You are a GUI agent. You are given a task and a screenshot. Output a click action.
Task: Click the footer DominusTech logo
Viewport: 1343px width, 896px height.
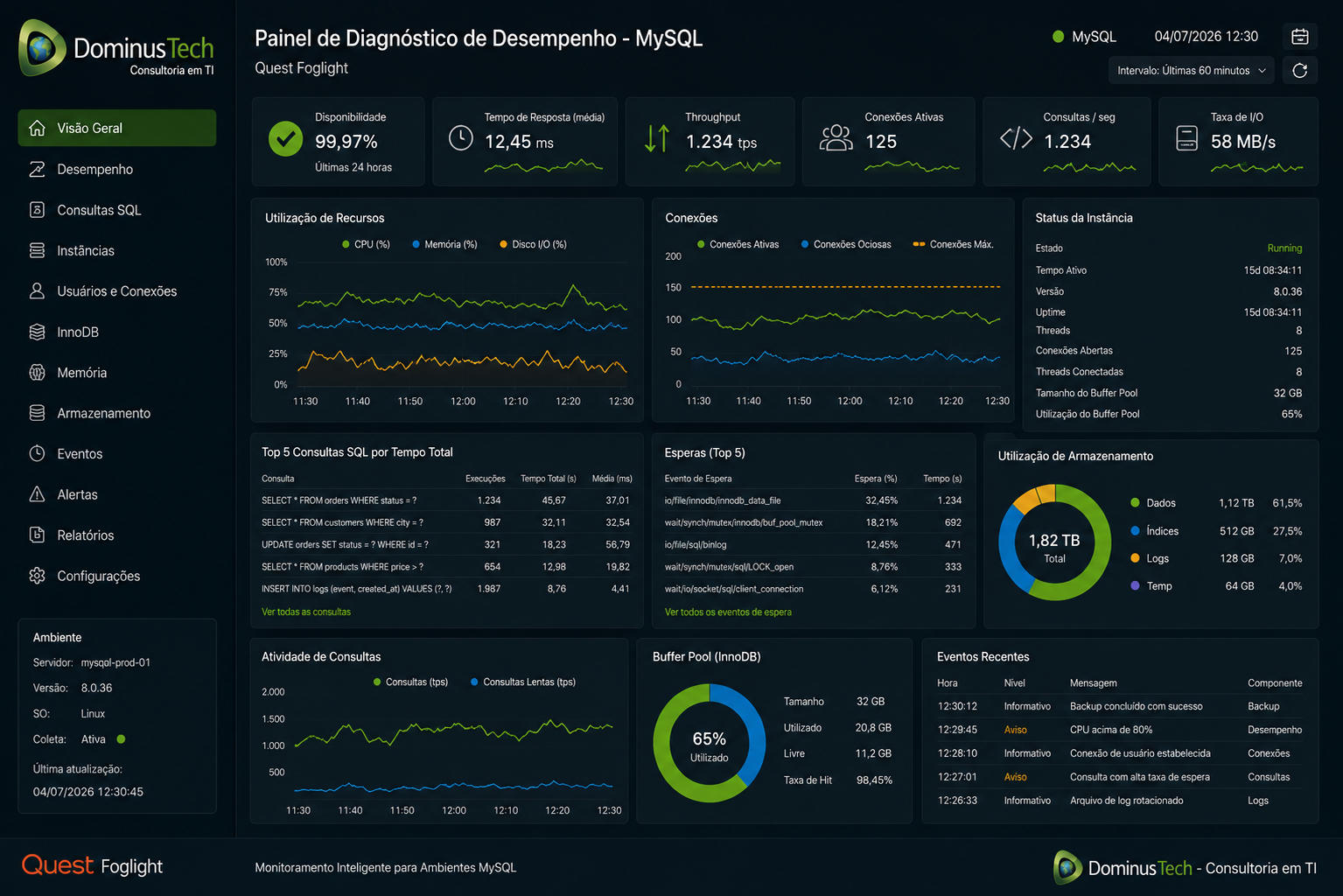[1185, 868]
